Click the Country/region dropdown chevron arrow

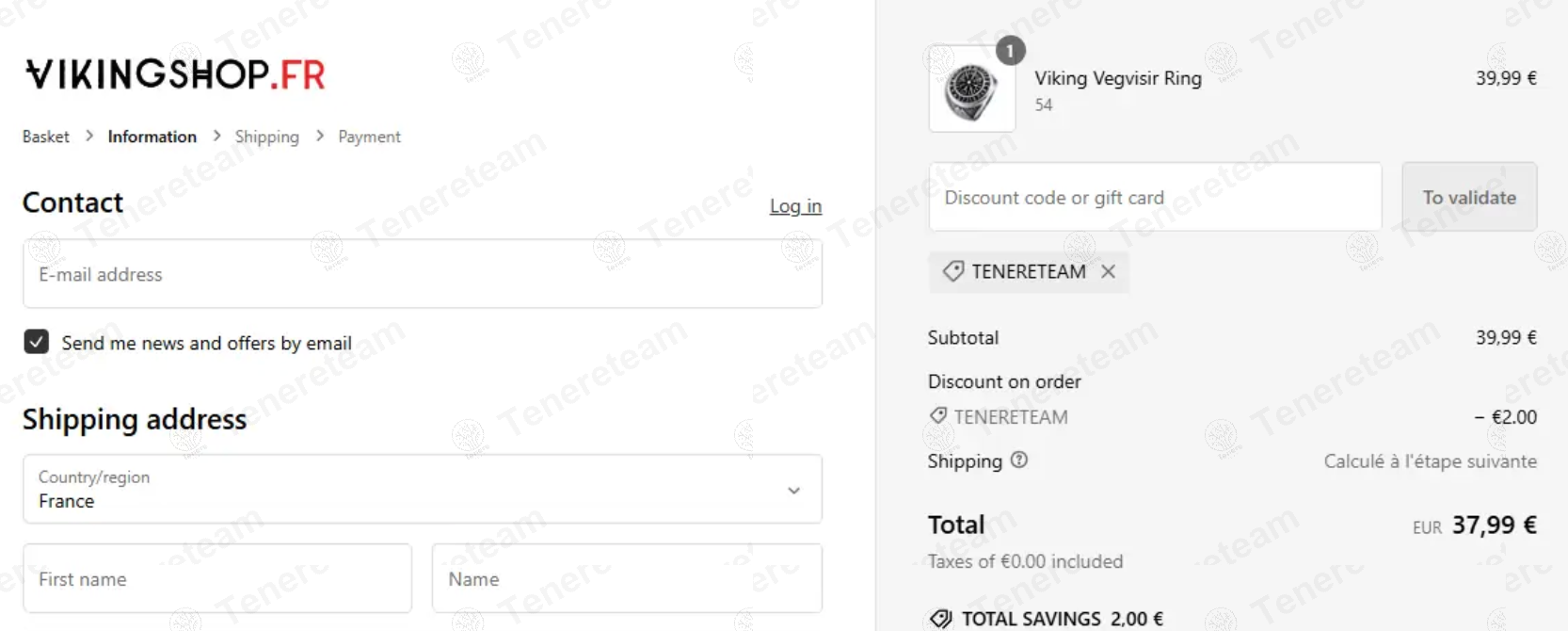pos(793,491)
